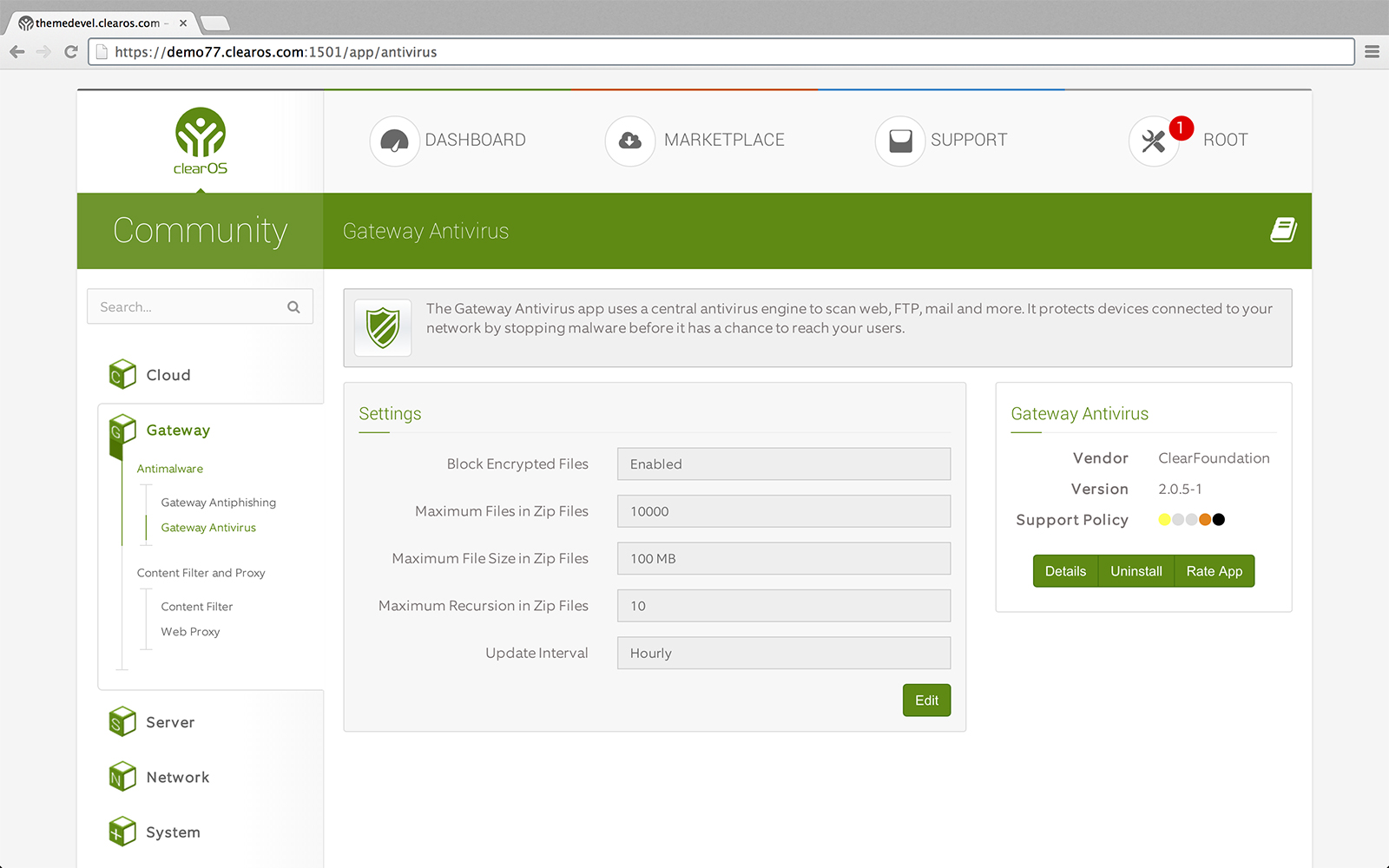Open Gateway Antivirus in sidebar
The width and height of the screenshot is (1389, 868).
point(208,528)
